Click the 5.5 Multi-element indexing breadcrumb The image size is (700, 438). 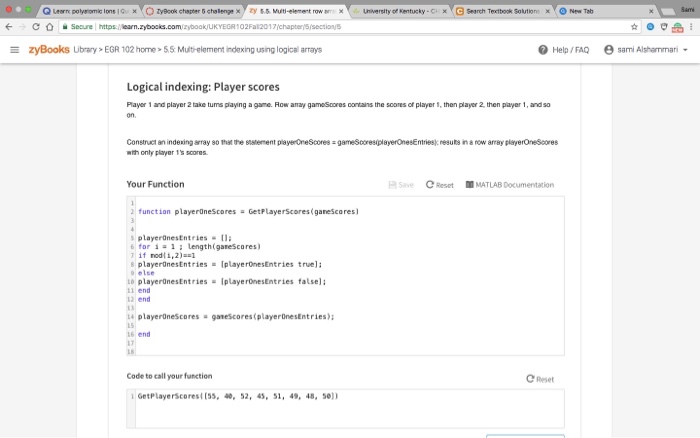point(242,50)
